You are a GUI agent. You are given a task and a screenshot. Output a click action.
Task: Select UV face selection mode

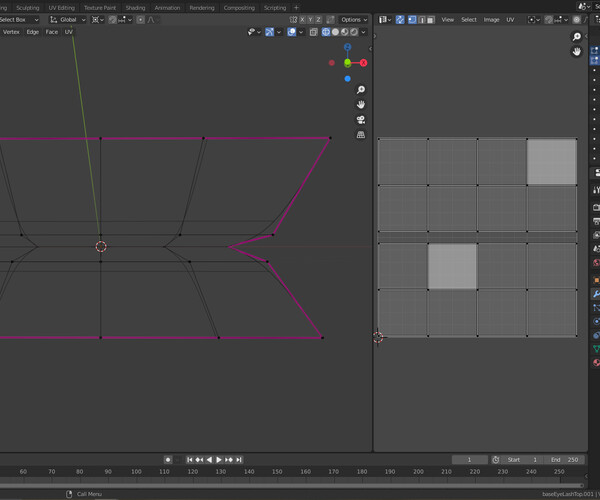430,20
